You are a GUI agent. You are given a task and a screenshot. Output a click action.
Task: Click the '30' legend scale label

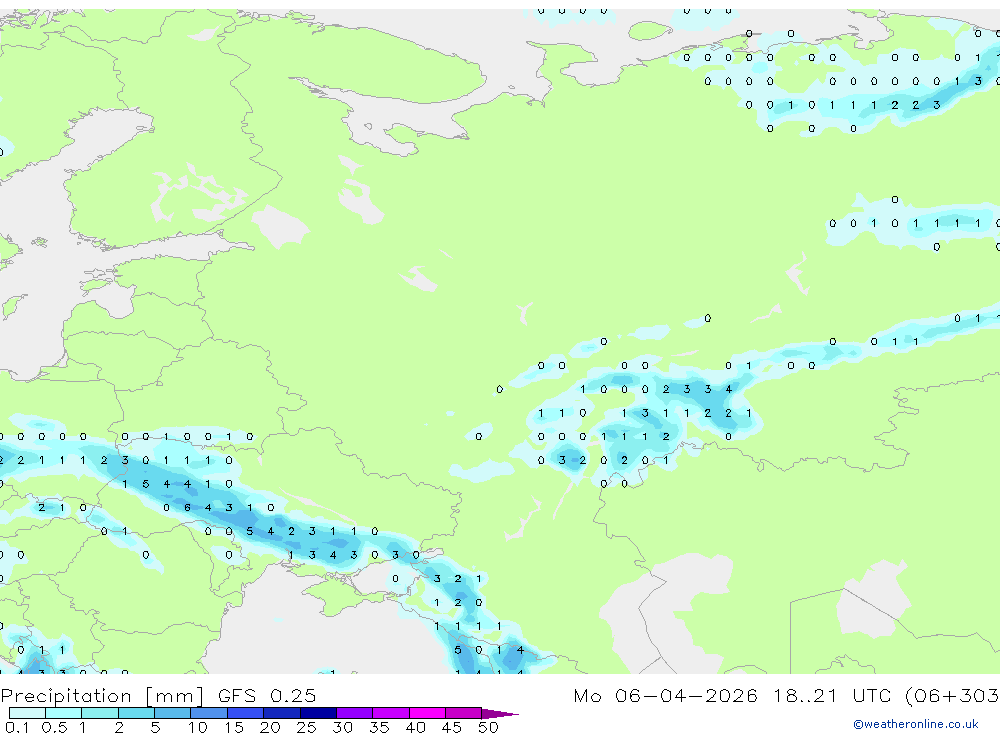[x=342, y=727]
